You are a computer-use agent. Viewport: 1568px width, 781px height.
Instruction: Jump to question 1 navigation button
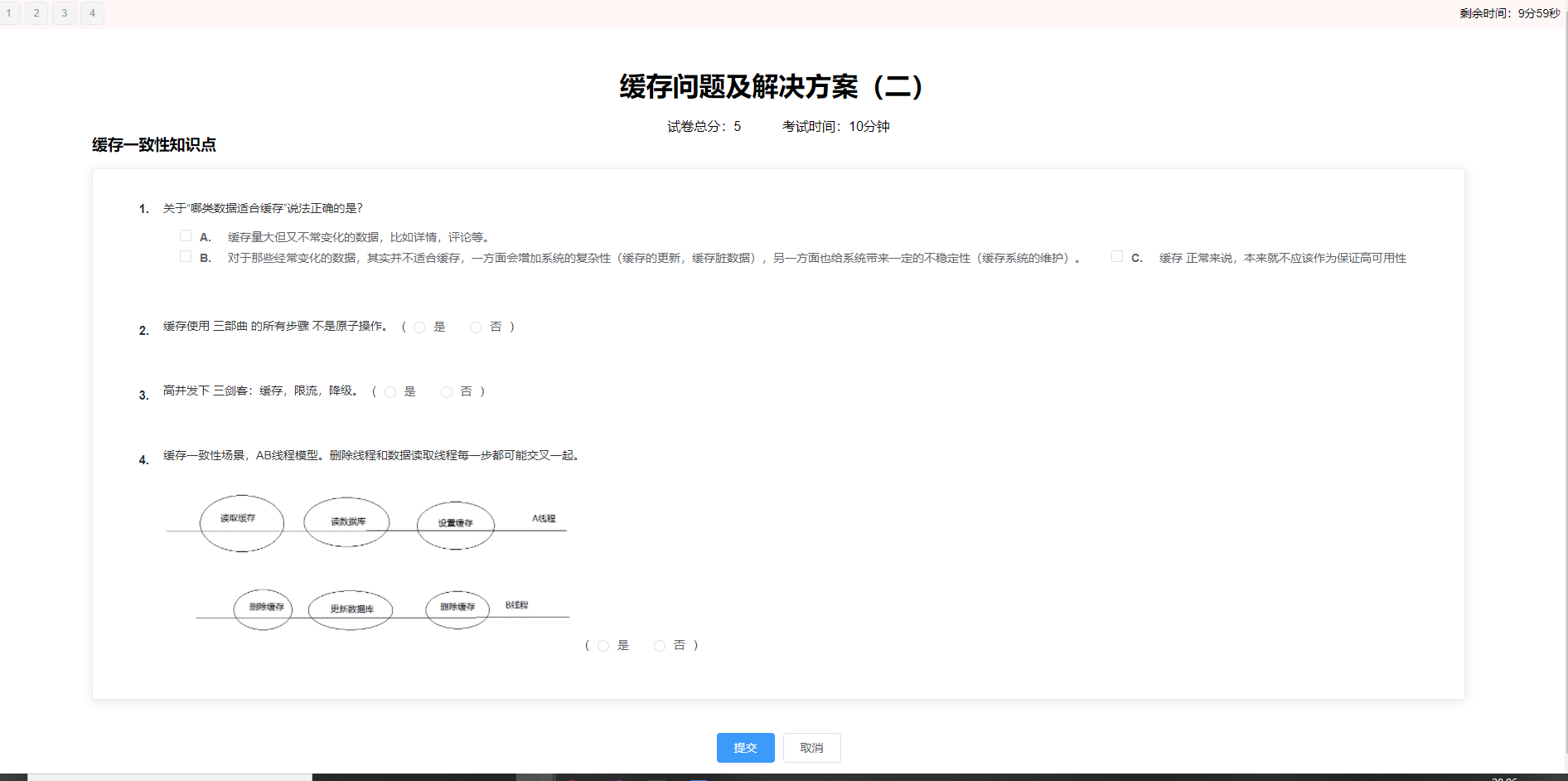9,13
